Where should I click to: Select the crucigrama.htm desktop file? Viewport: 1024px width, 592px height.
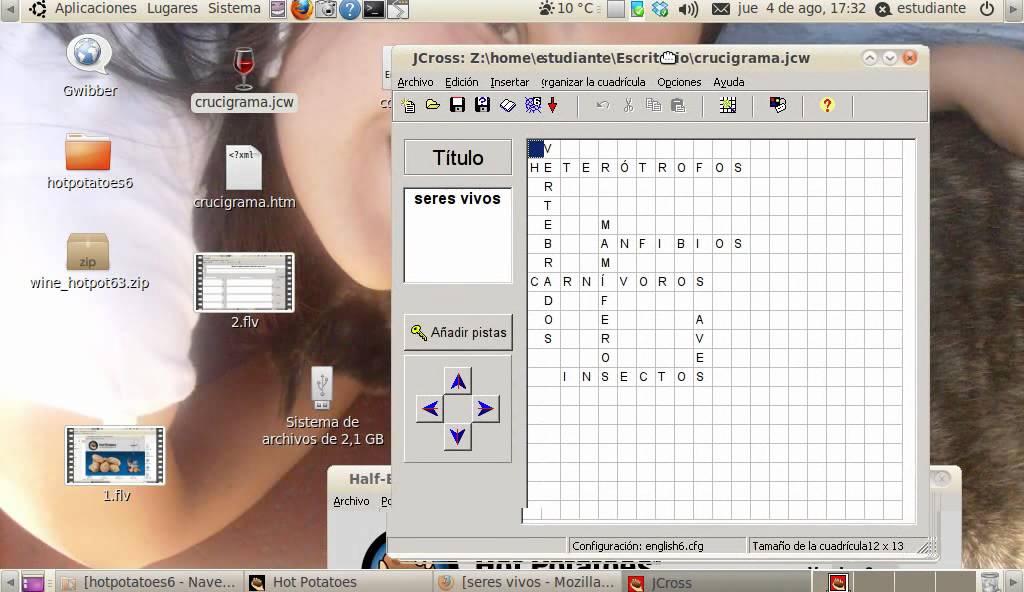[244, 178]
